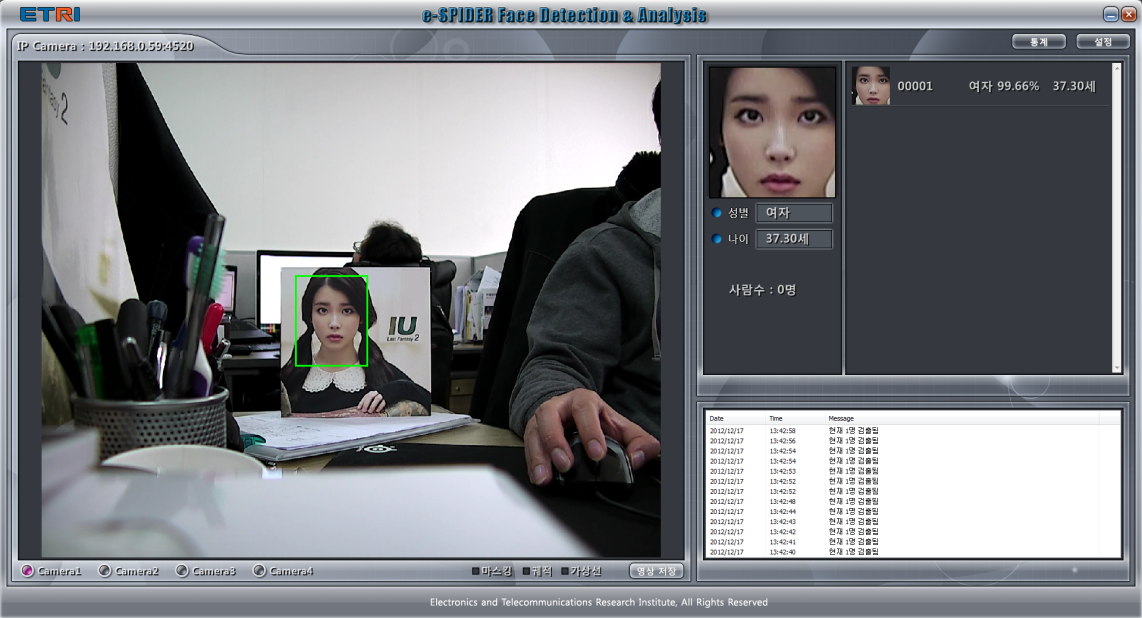The height and width of the screenshot is (618, 1142).
Task: Click the 성별 (gender) value field
Action: [x=794, y=213]
